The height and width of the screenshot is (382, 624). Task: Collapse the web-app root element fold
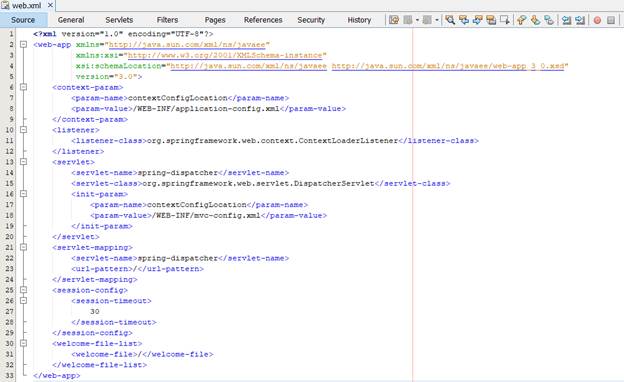pyautogui.click(x=23, y=44)
